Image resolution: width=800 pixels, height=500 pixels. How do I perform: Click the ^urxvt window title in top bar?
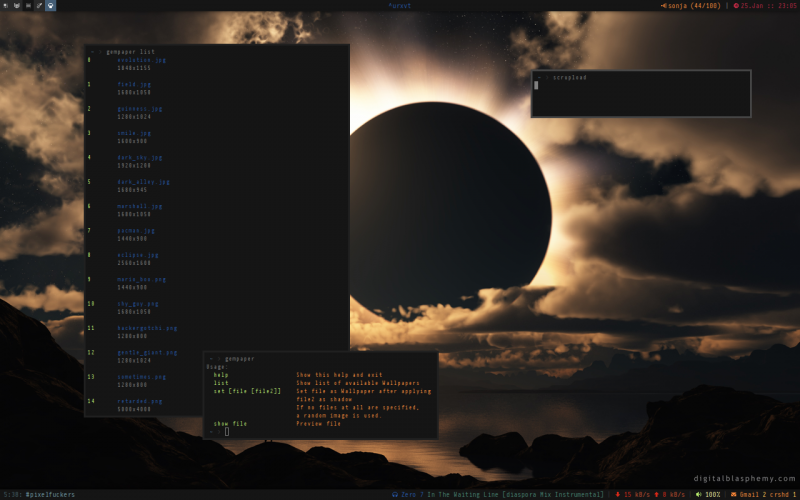point(399,6)
